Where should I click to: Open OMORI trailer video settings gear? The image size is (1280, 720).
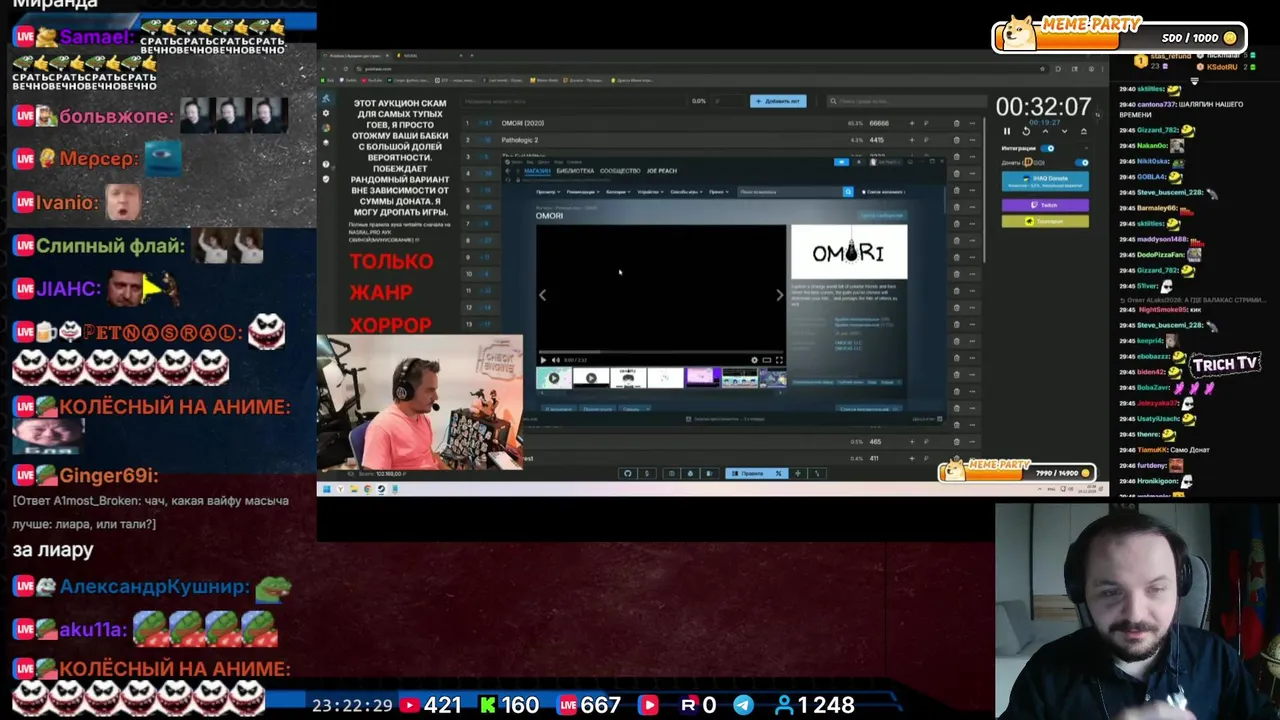click(755, 360)
